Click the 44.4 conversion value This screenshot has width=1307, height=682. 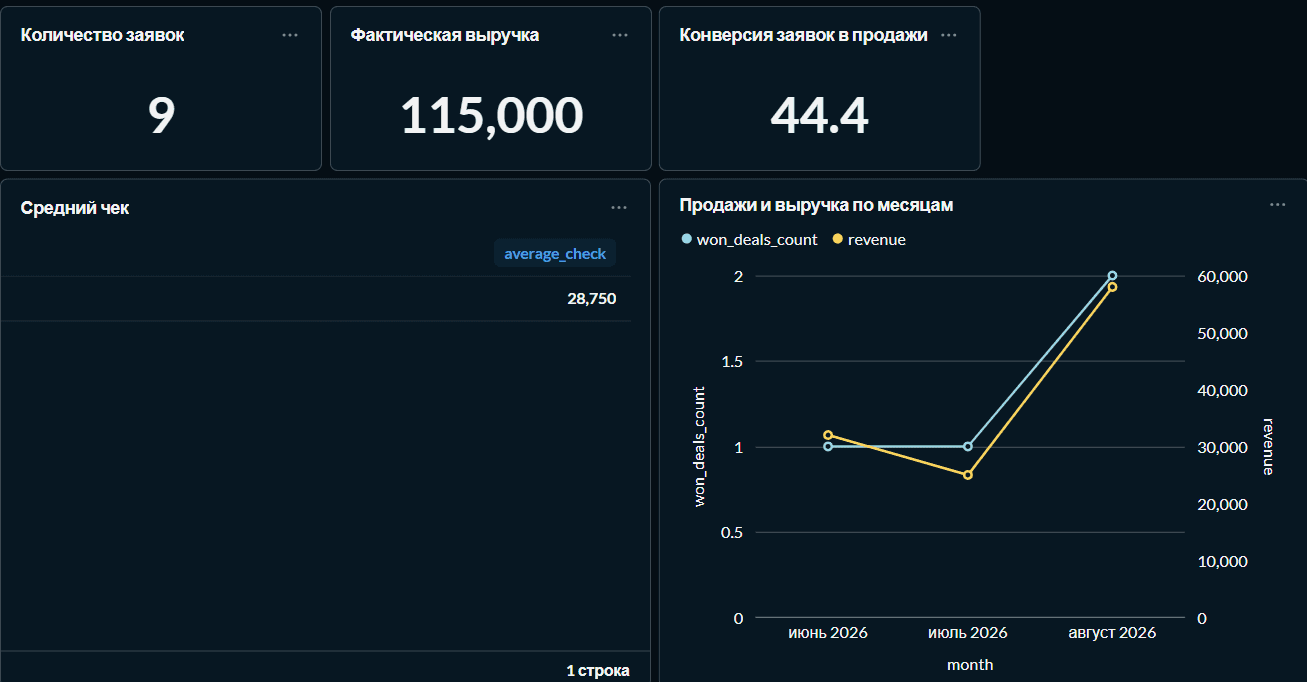pyautogui.click(x=819, y=116)
